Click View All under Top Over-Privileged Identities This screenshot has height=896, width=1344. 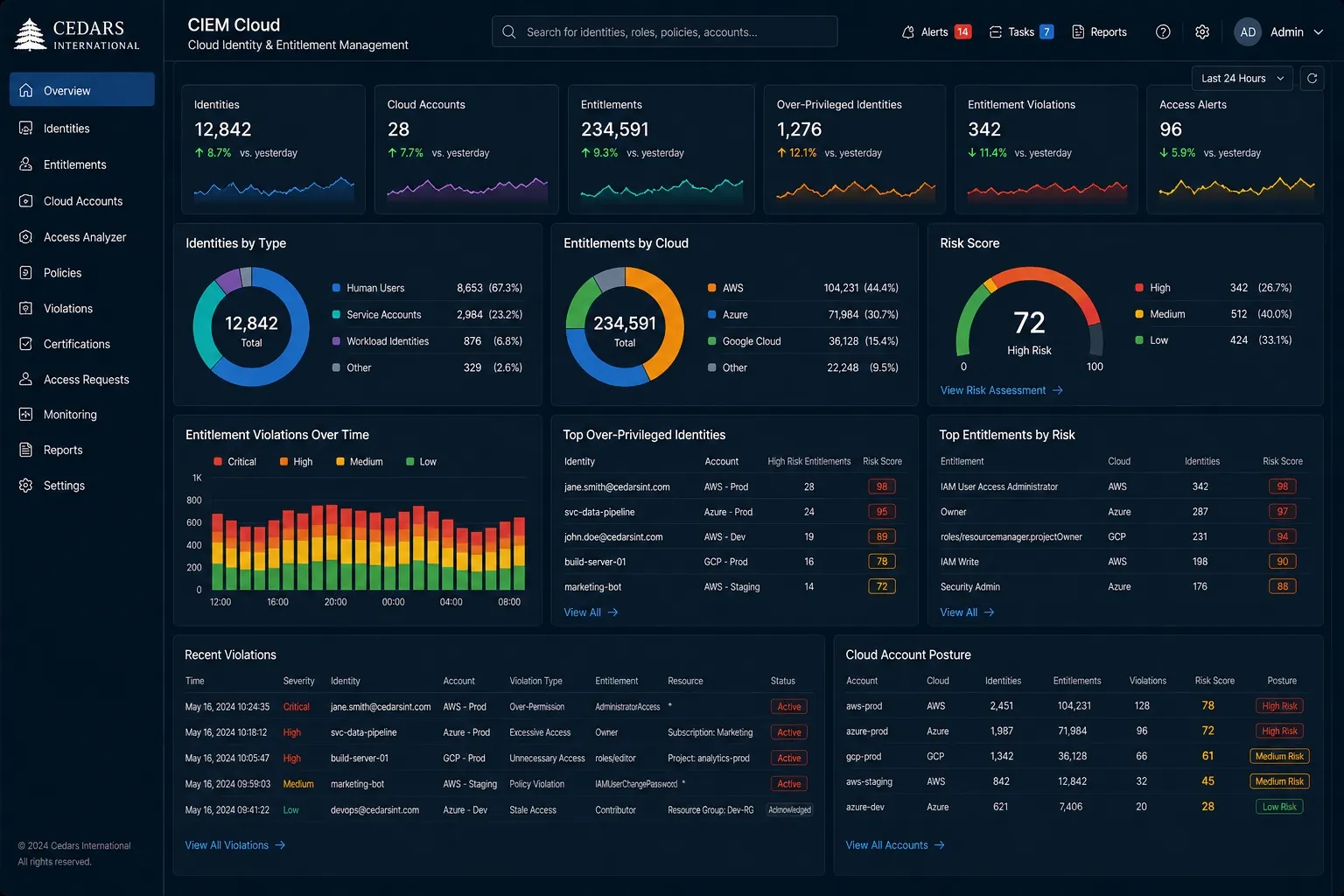[591, 612]
